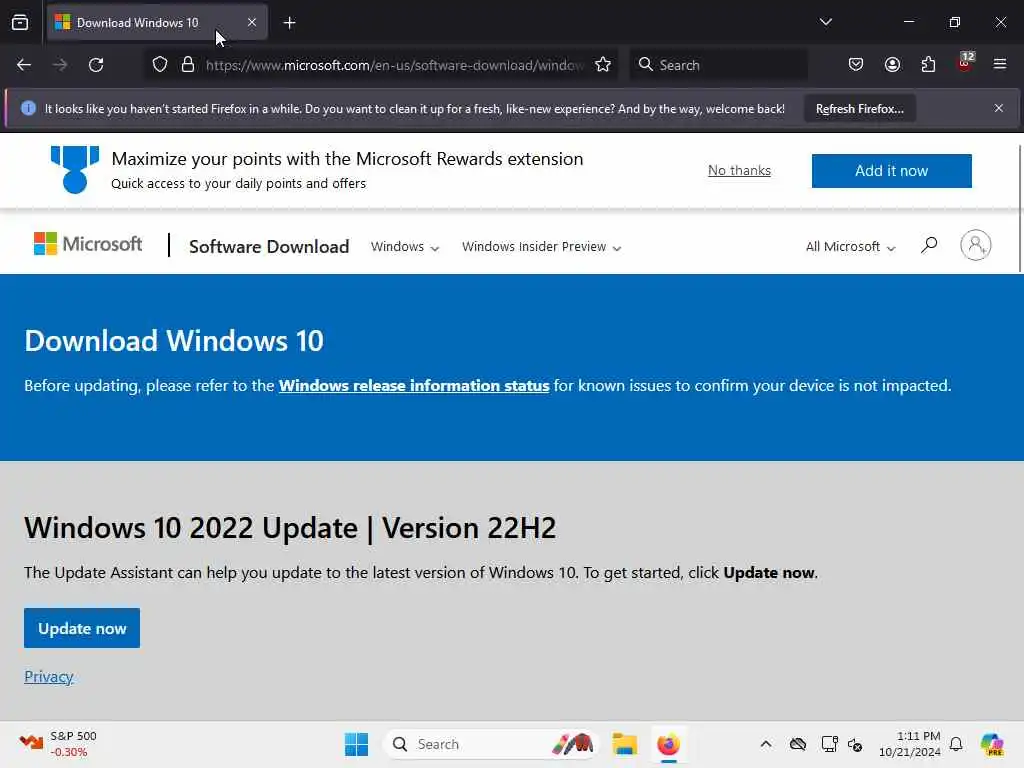Click the Update now button
Viewport: 1024px width, 768px height.
[82, 628]
